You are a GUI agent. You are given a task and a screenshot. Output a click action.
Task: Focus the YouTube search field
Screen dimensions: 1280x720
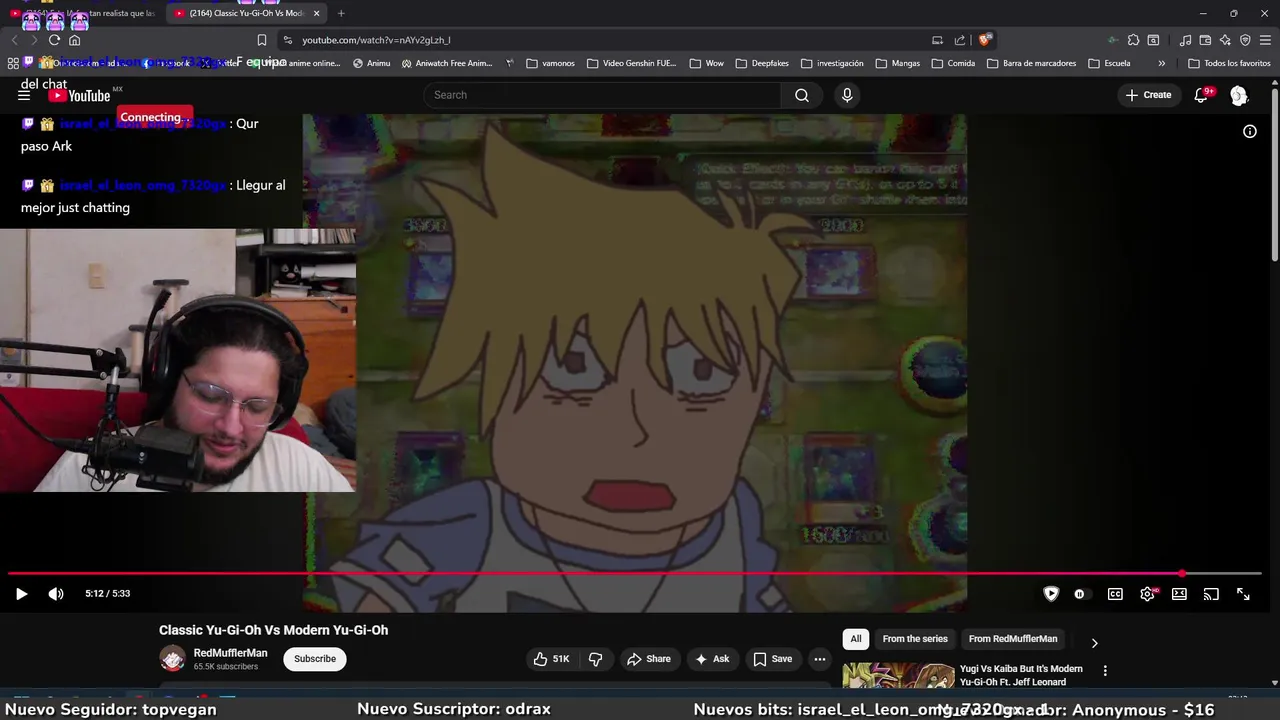pyautogui.click(x=603, y=95)
